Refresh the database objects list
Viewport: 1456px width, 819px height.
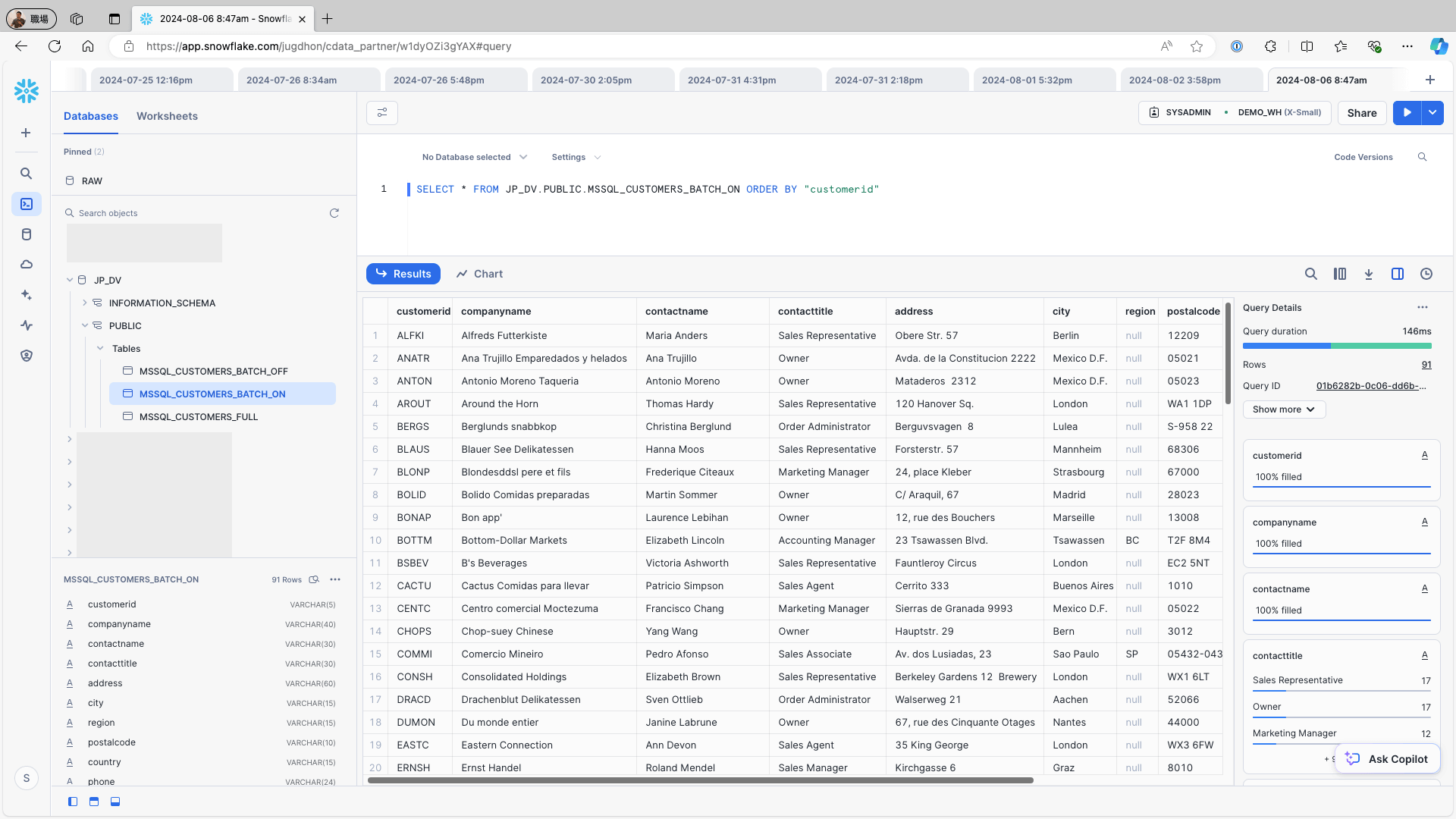(334, 213)
